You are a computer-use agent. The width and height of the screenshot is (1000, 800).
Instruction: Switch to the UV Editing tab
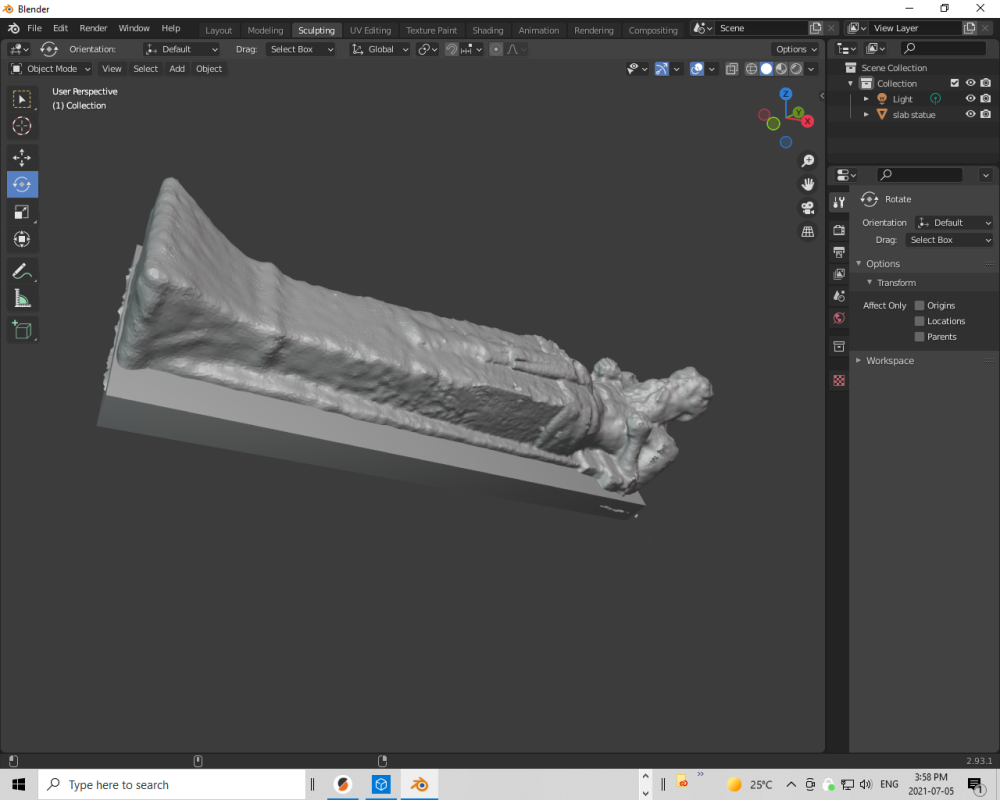pyautogui.click(x=370, y=30)
